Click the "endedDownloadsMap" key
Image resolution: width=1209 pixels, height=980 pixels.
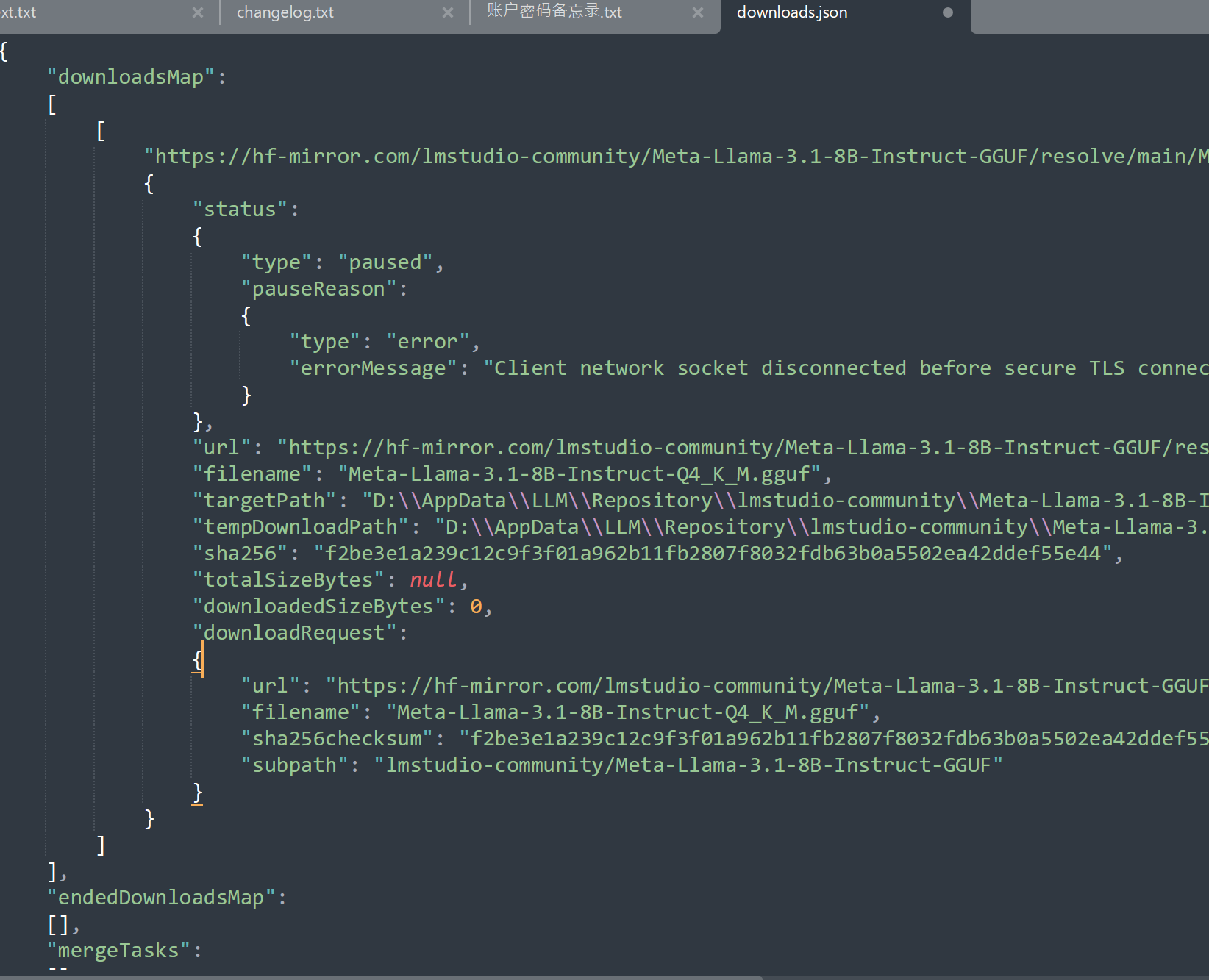(x=161, y=898)
